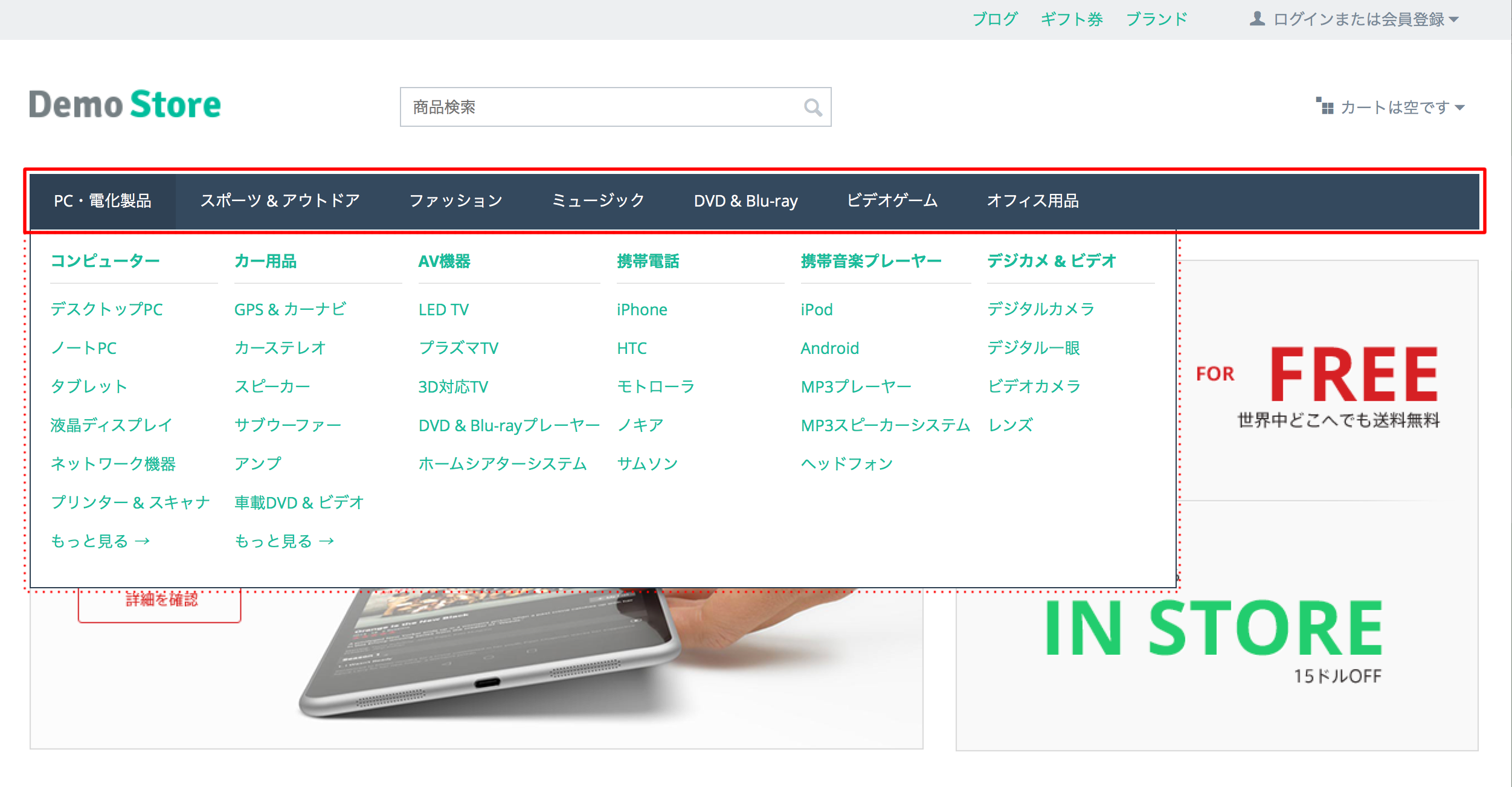Open the 携帯電話 category heading
The width and height of the screenshot is (1512, 787).
[x=648, y=262]
